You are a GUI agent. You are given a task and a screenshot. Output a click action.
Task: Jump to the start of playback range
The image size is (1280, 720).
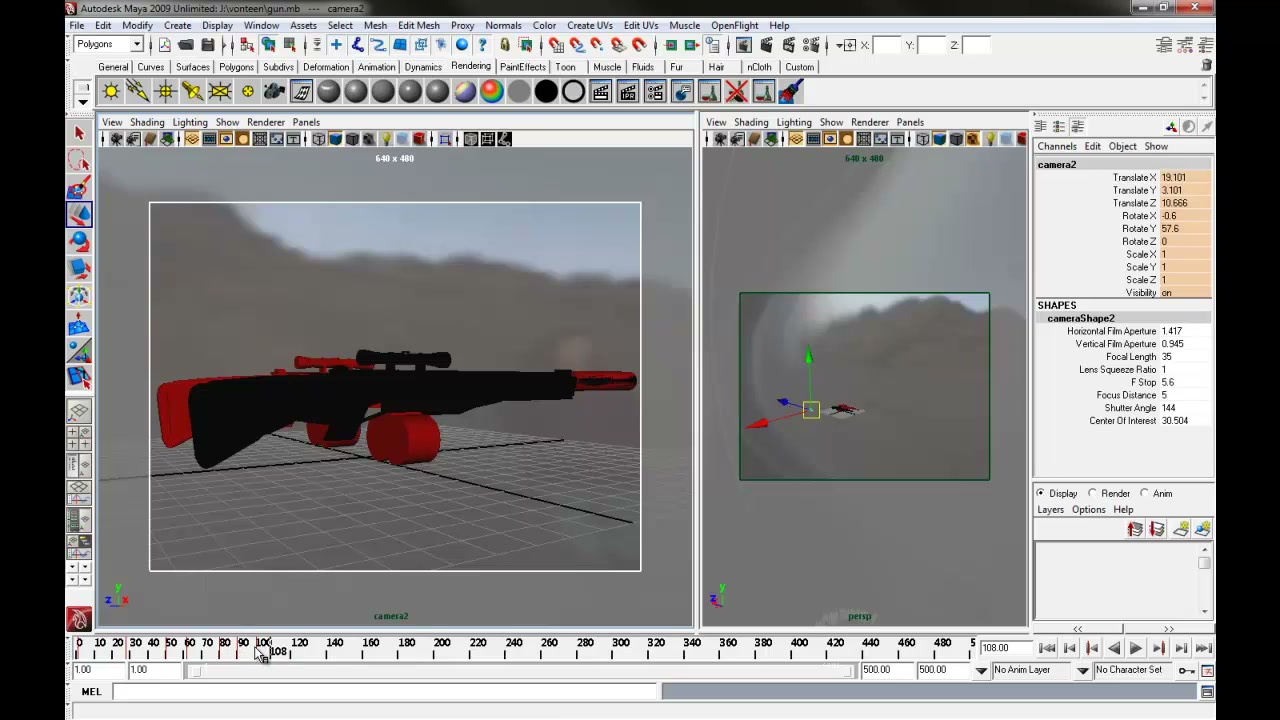(1047, 648)
